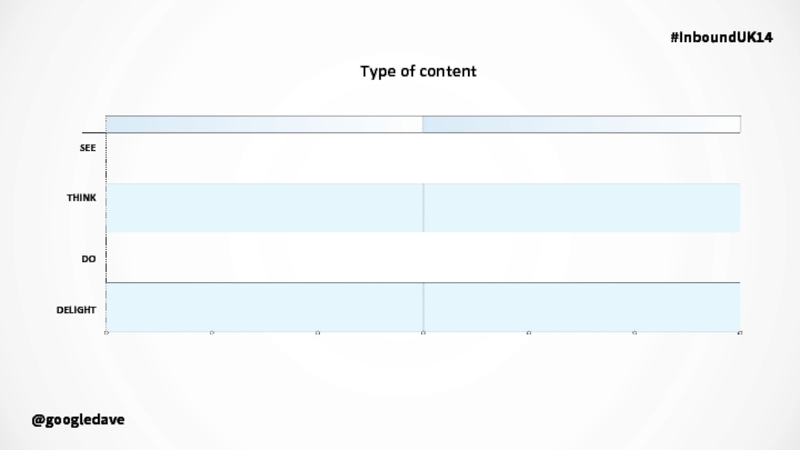
Task: Select the left blue cell in DELIGHT row
Action: point(264,307)
